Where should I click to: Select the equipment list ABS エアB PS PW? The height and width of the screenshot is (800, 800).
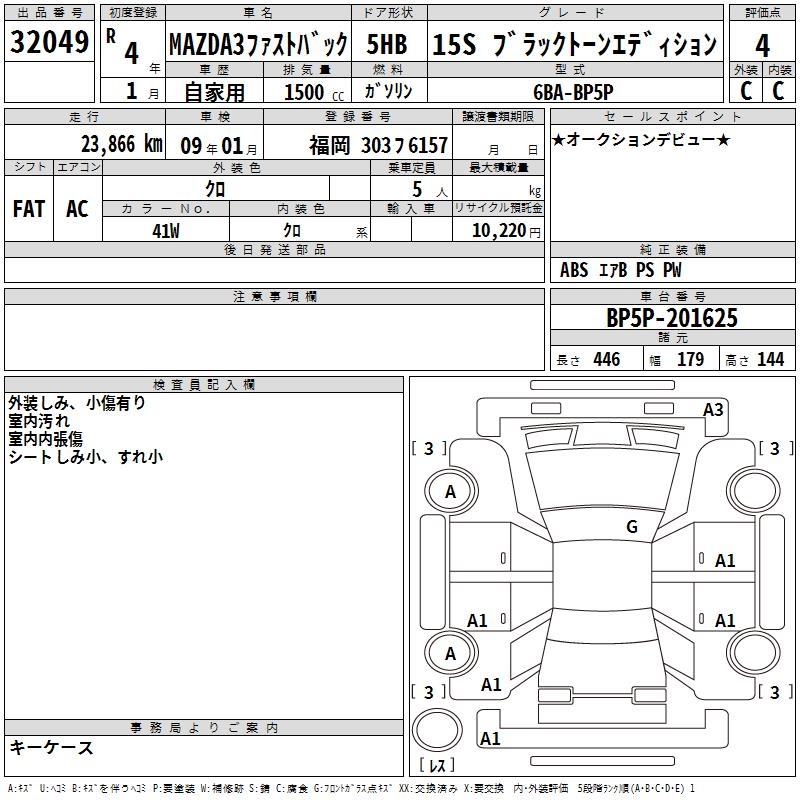pos(620,270)
